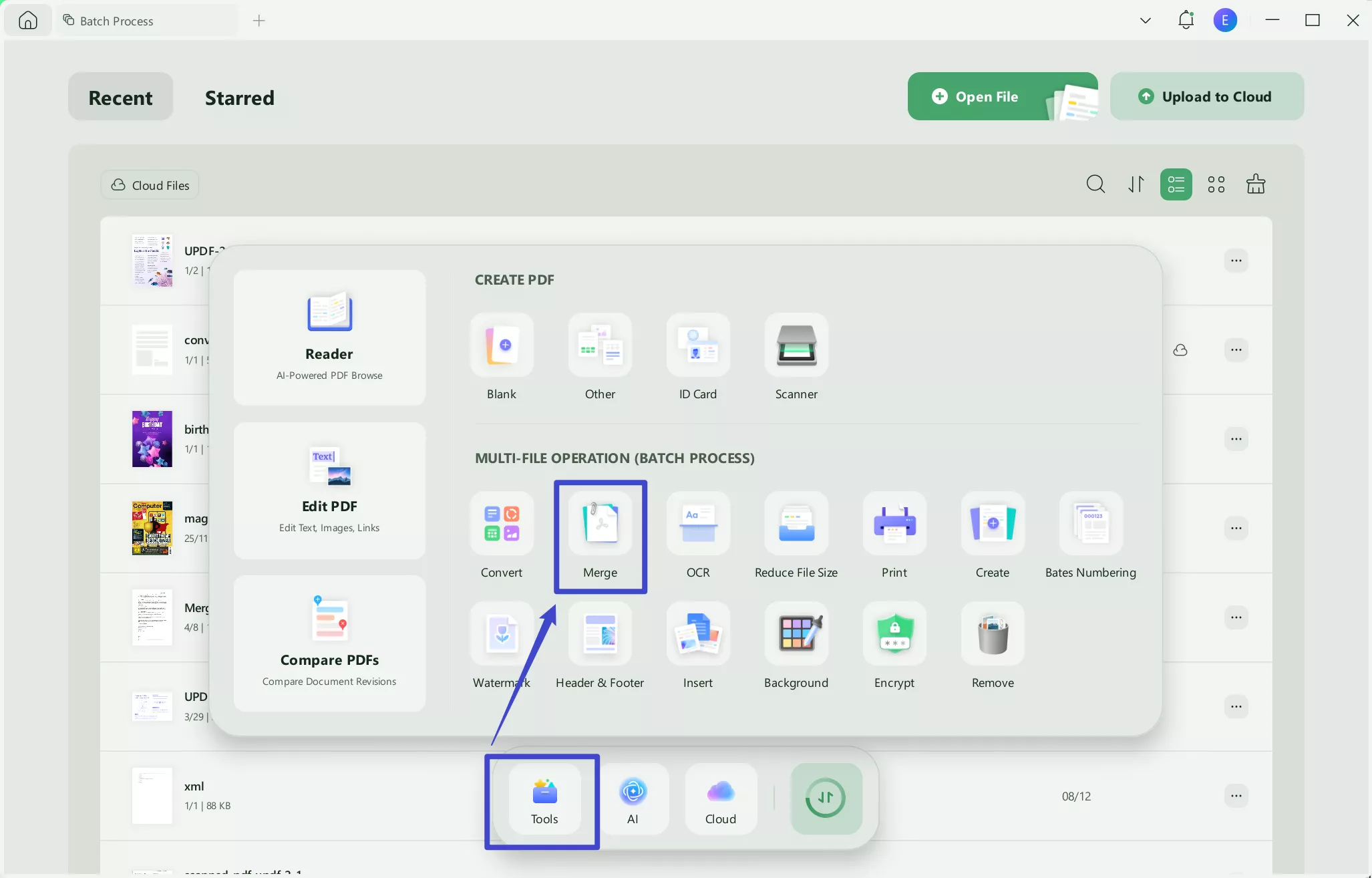The width and height of the screenshot is (1372, 878).
Task: Select the Encrypt batch tool
Action: coord(894,645)
